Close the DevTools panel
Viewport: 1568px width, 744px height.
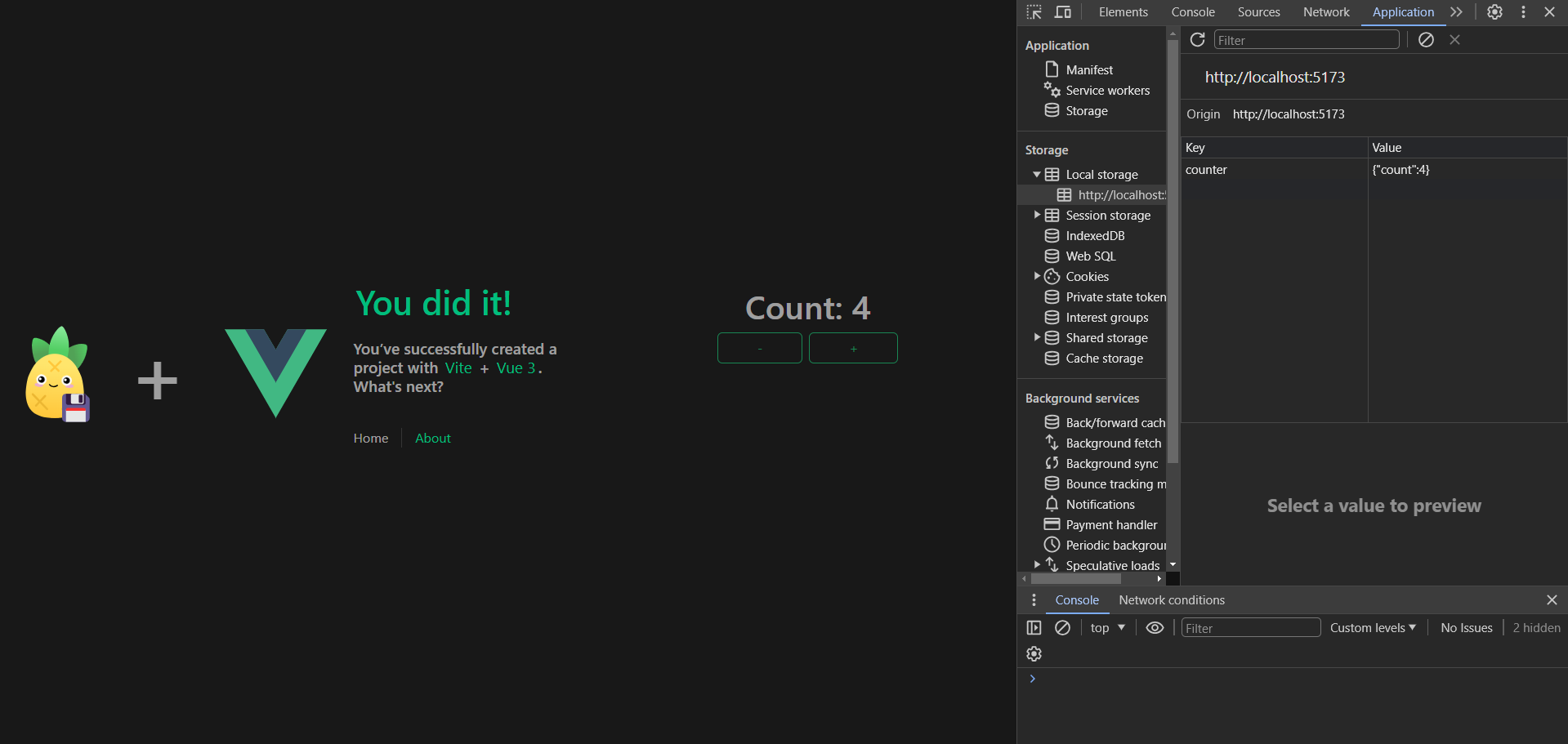1549,12
